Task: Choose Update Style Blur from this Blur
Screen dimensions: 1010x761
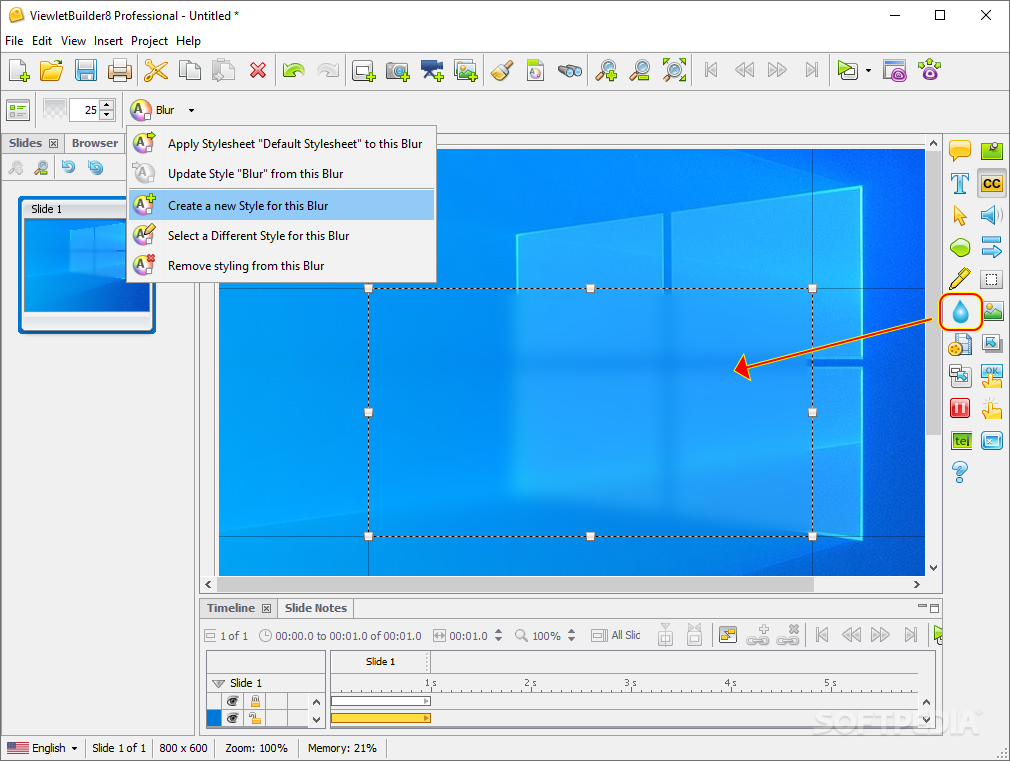Action: tap(281, 173)
